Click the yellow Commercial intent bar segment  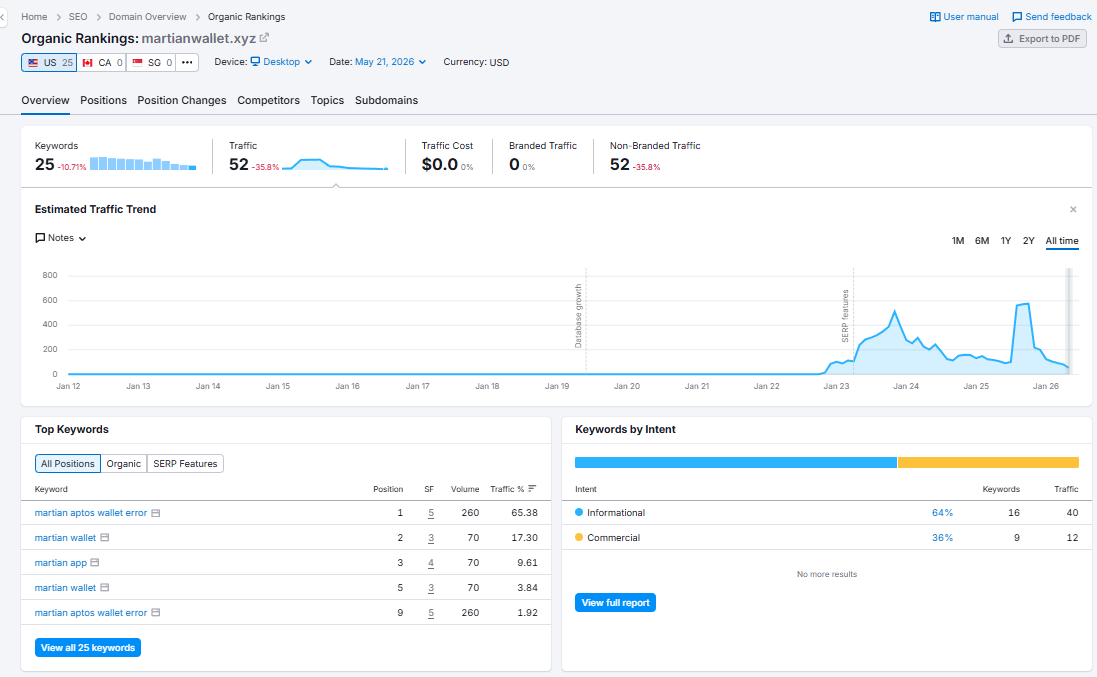pyautogui.click(x=989, y=462)
